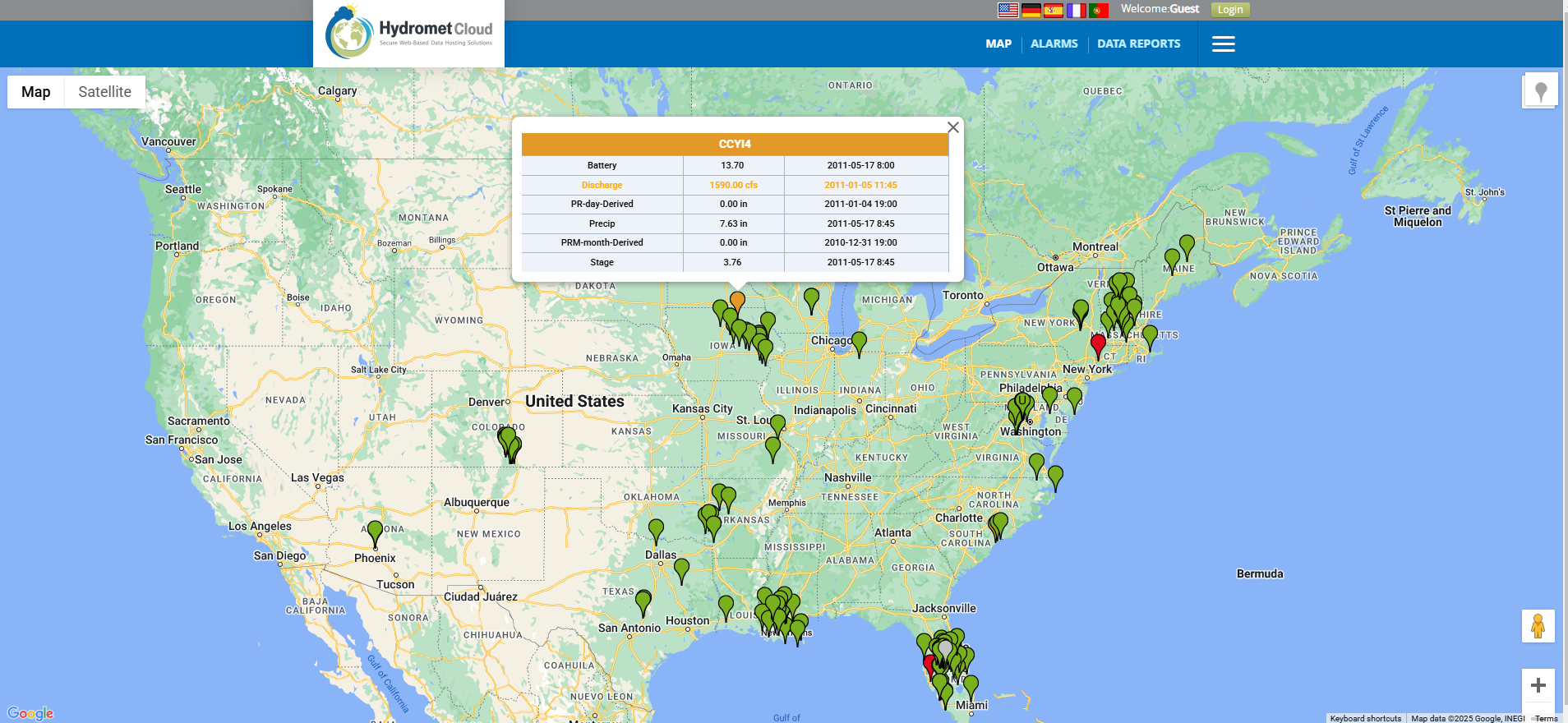Select the Portuguese flag language icon
The width and height of the screenshot is (1568, 723).
coord(1099,10)
